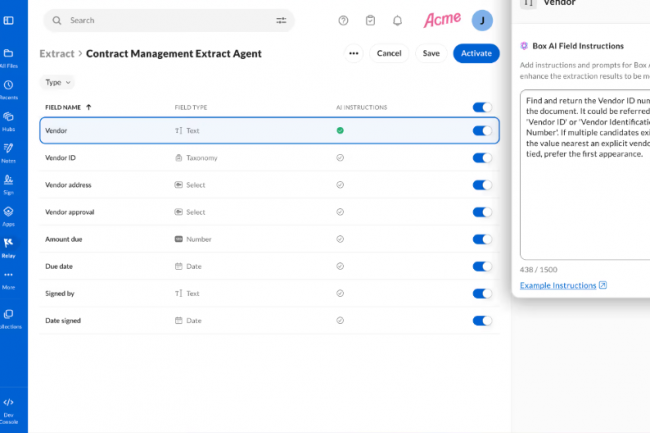Click the Activate button
Screen dimensions: 650x433
click(x=476, y=53)
